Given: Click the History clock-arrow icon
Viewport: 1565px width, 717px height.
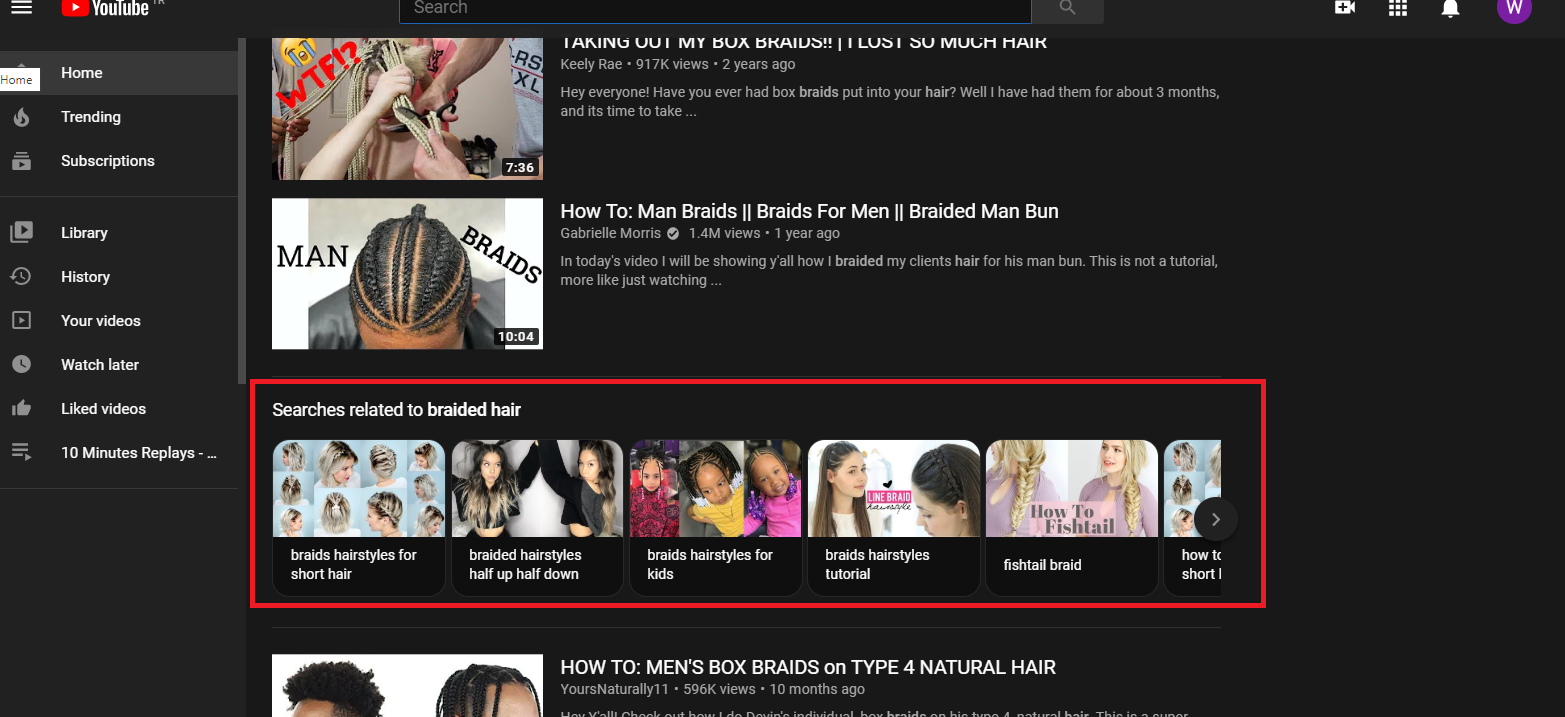Looking at the screenshot, I should [x=21, y=277].
